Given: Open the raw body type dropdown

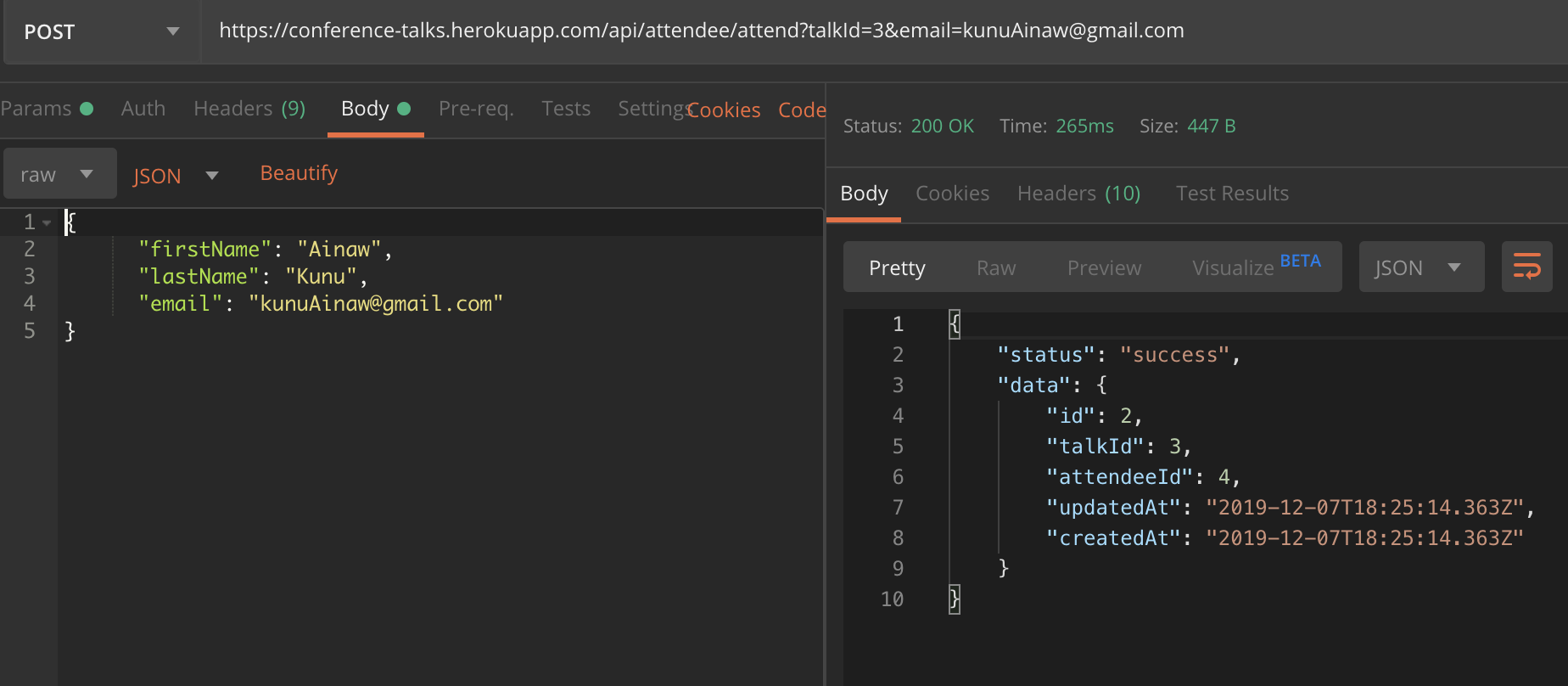Looking at the screenshot, I should (x=59, y=174).
